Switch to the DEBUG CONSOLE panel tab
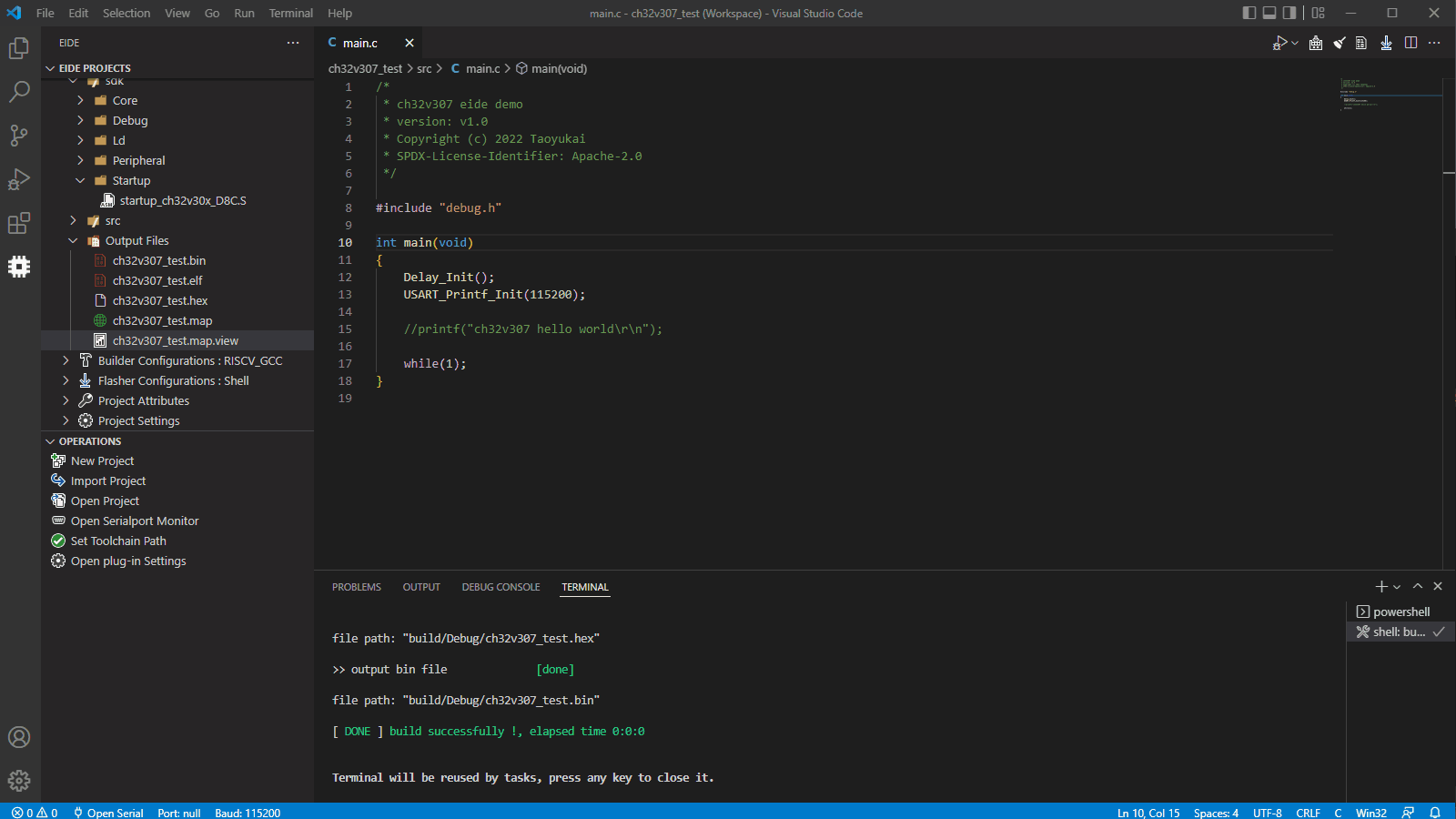 pyautogui.click(x=500, y=587)
